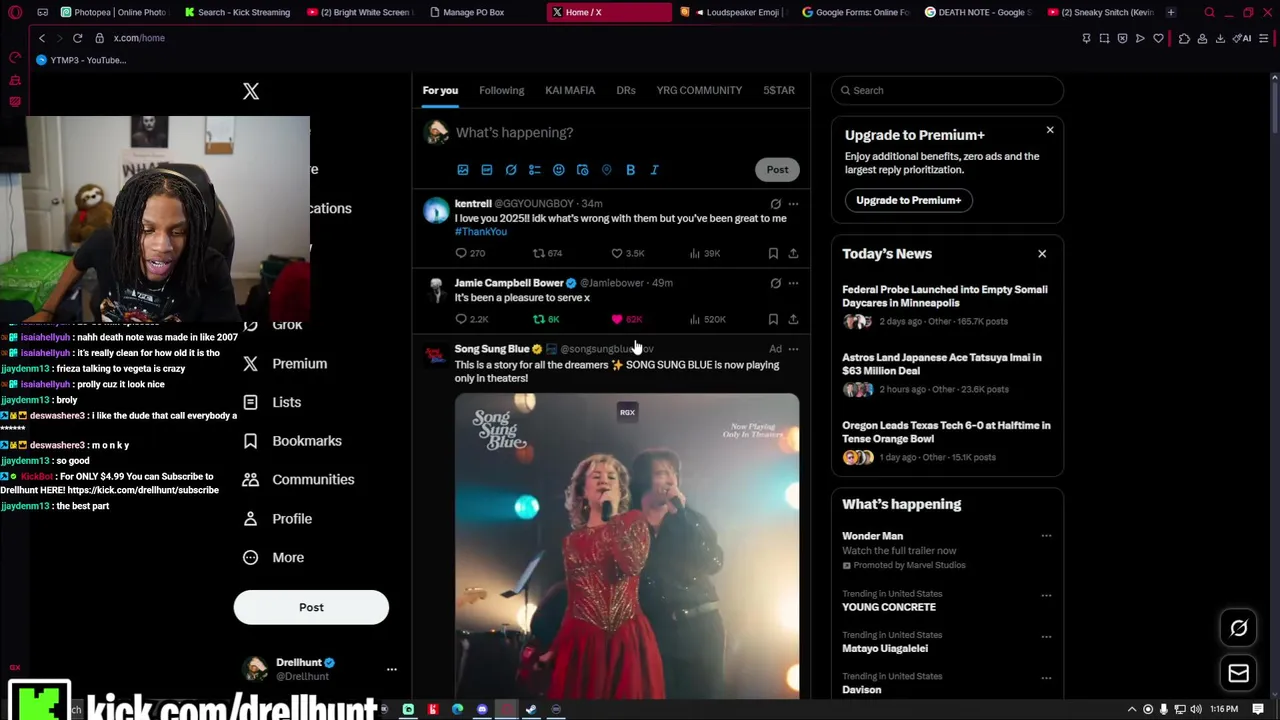Open account menu next to Drellhunt
This screenshot has height=720, width=1280.
click(x=392, y=669)
